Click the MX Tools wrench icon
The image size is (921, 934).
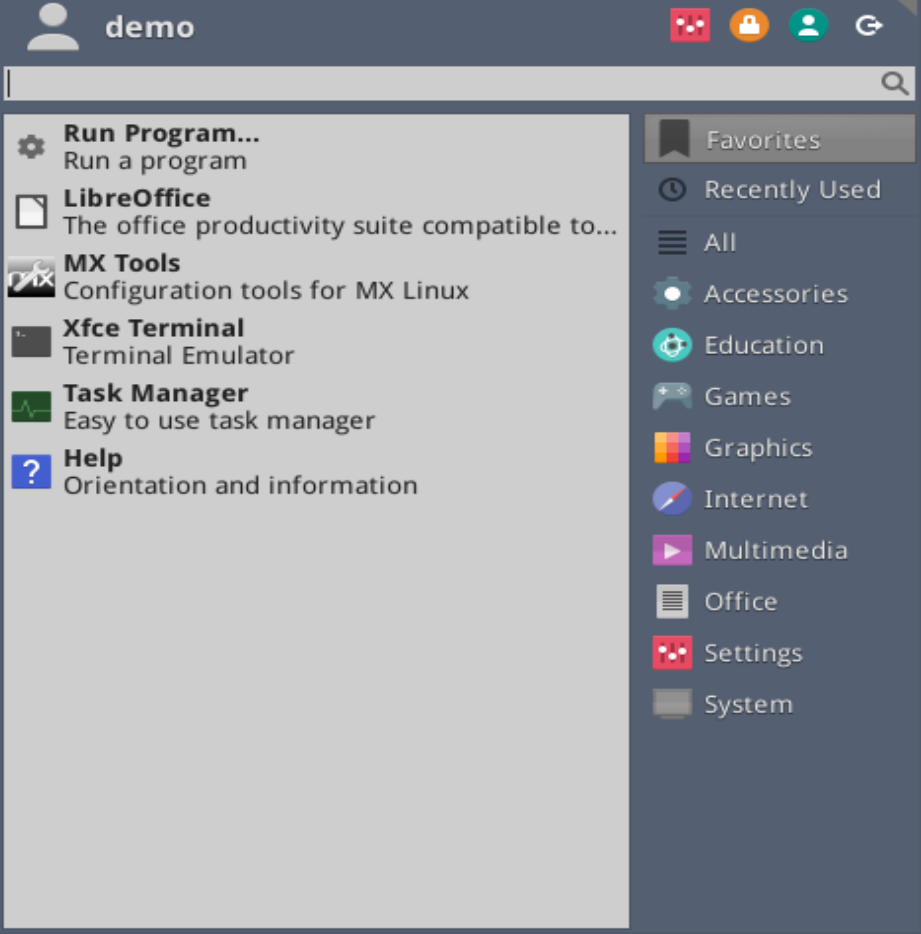[31, 276]
